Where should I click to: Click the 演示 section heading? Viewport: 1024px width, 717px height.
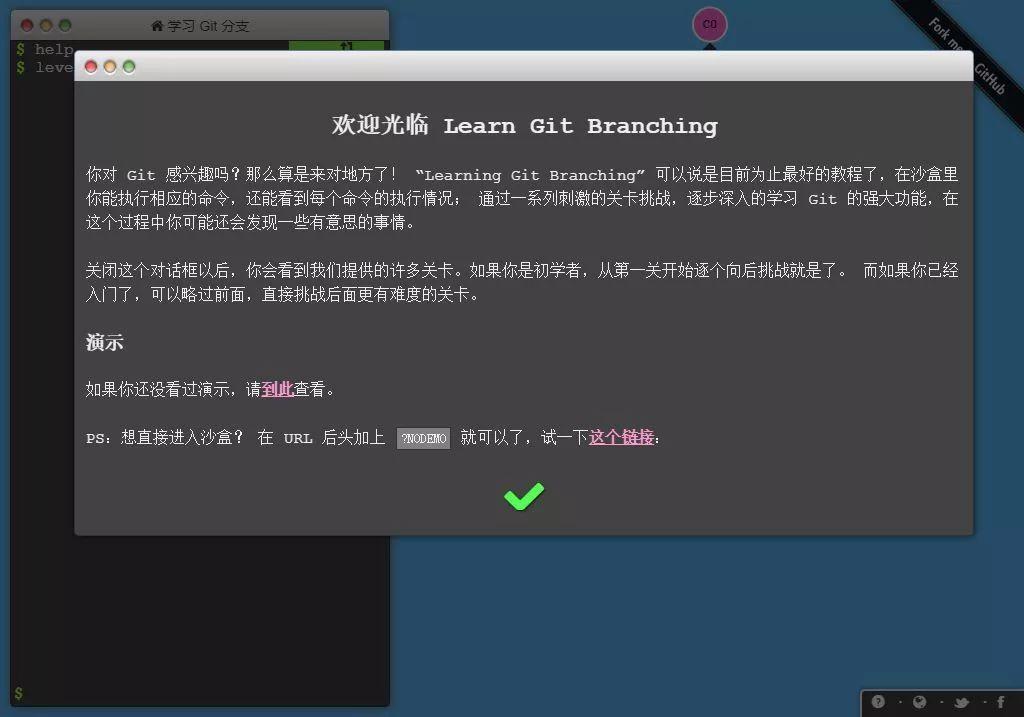click(x=104, y=342)
